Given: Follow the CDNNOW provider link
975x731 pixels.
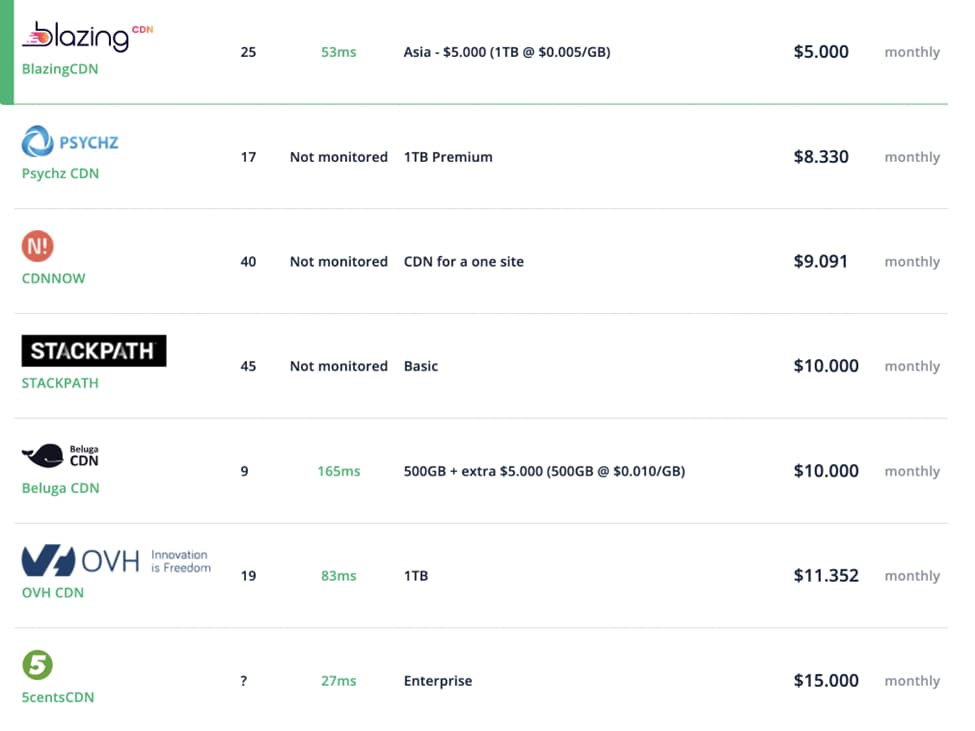Looking at the screenshot, I should click(x=53, y=278).
